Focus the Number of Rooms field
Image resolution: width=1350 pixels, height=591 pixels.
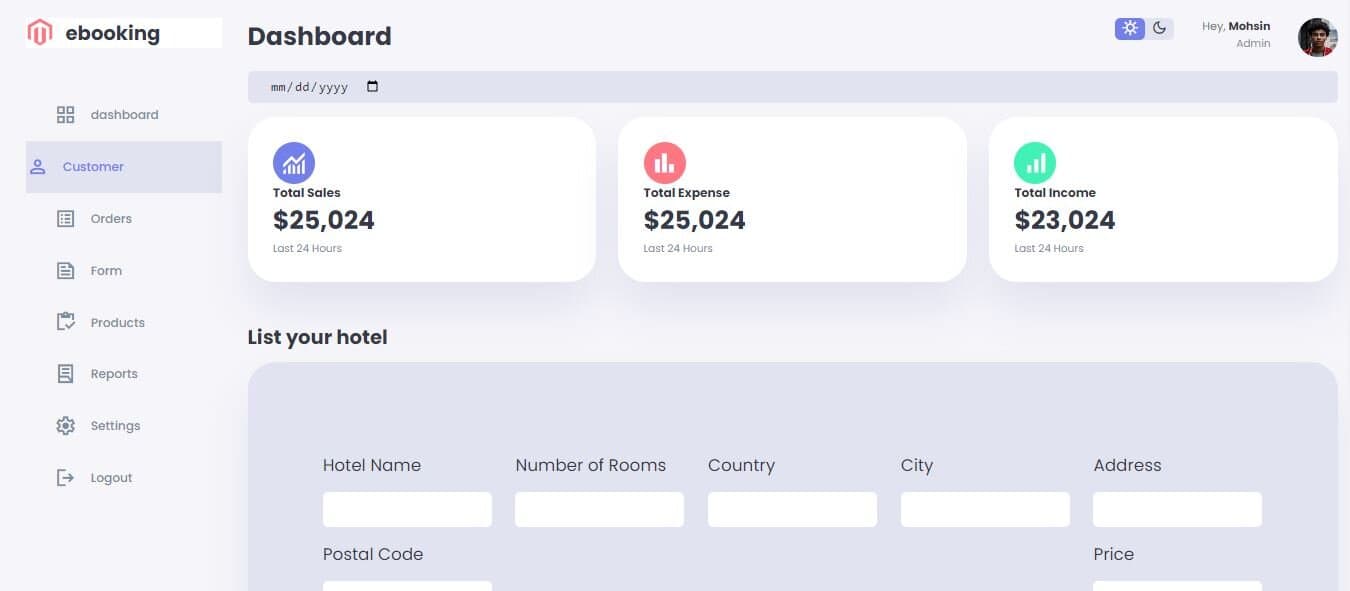pos(599,509)
